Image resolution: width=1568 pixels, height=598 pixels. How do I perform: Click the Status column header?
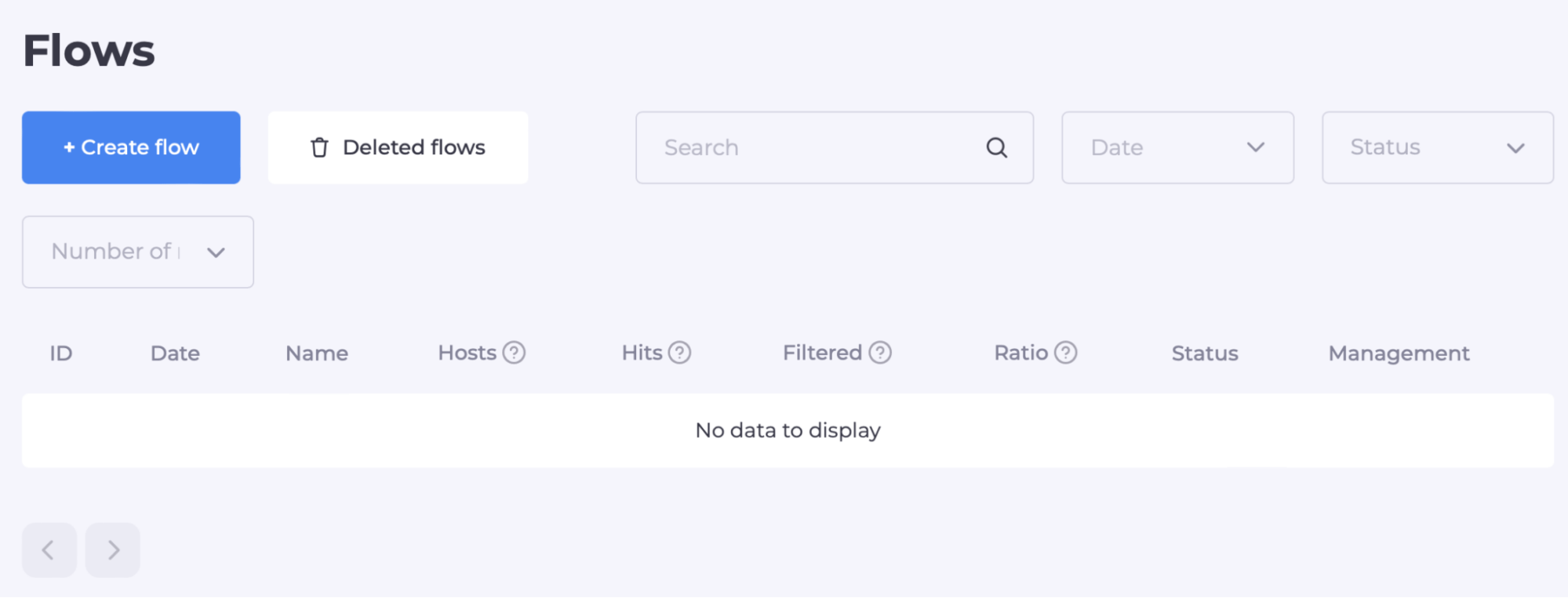pos(1205,353)
